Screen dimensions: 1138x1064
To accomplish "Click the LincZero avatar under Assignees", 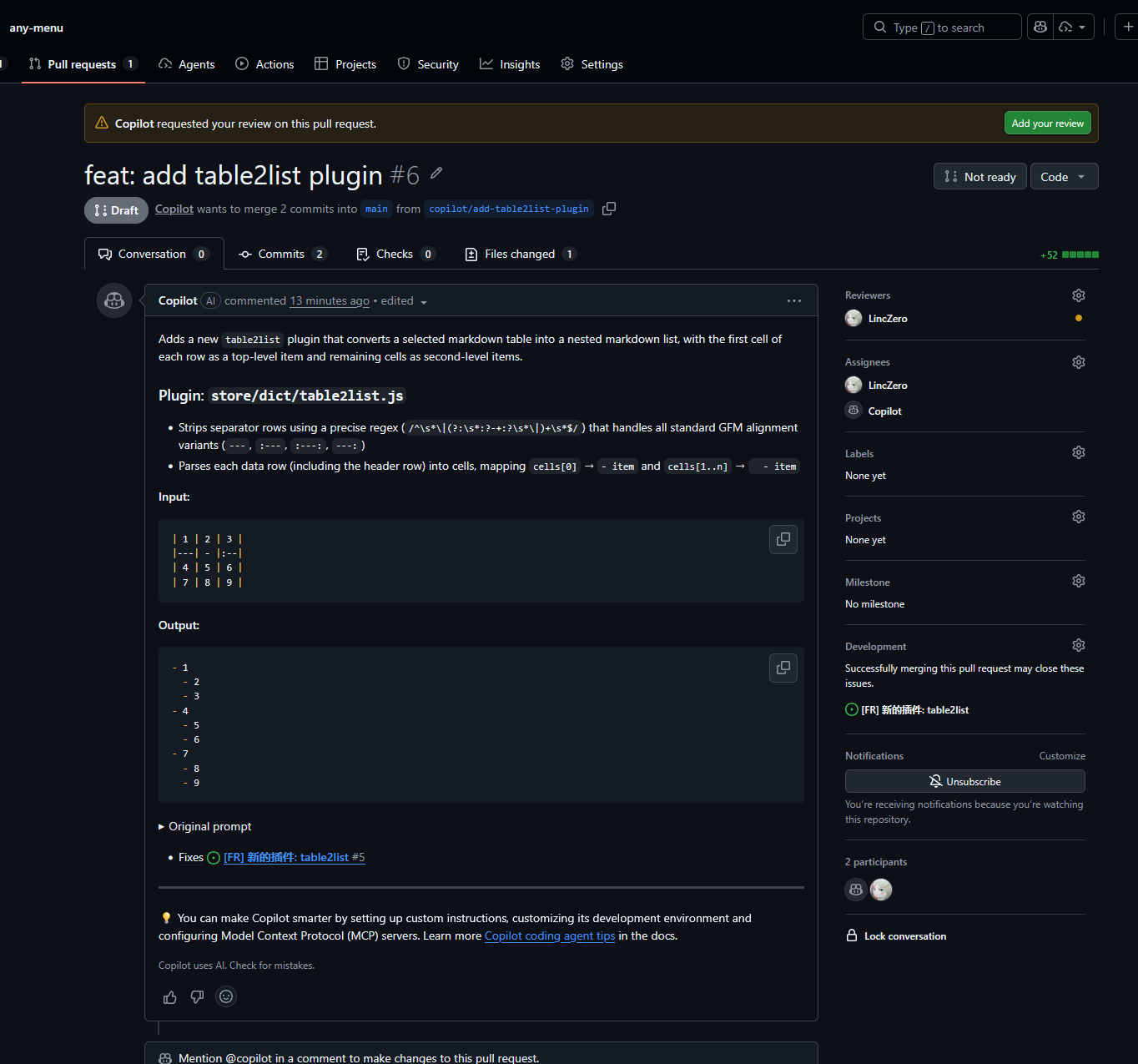I will (853, 385).
